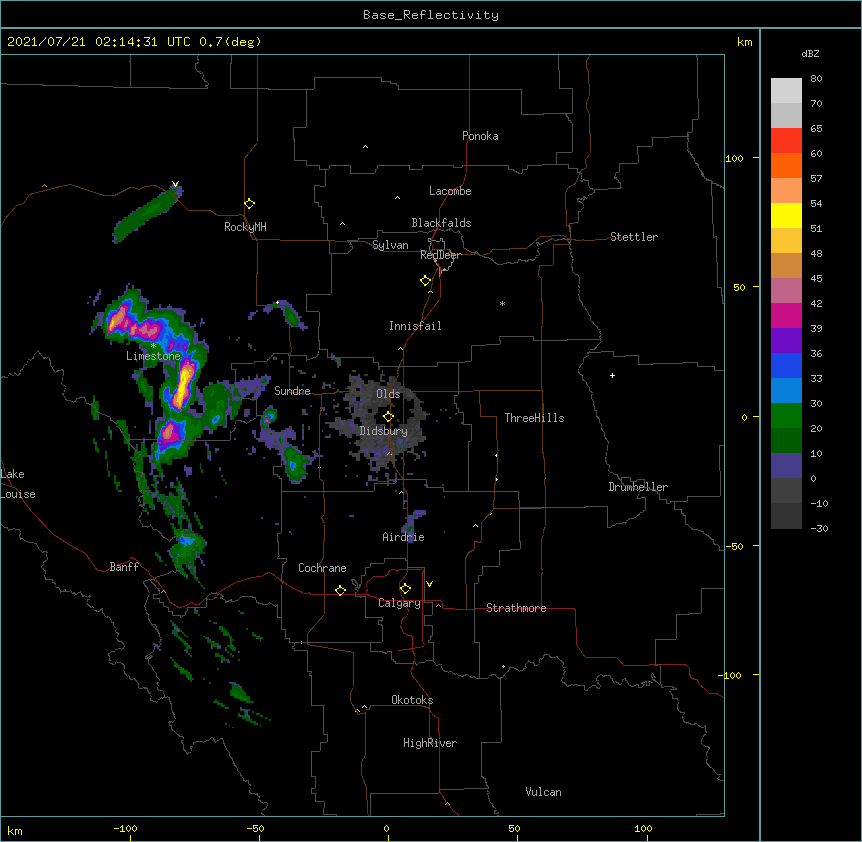862x842 pixels.
Task: Click the Innisfail city label
Action: click(x=415, y=326)
